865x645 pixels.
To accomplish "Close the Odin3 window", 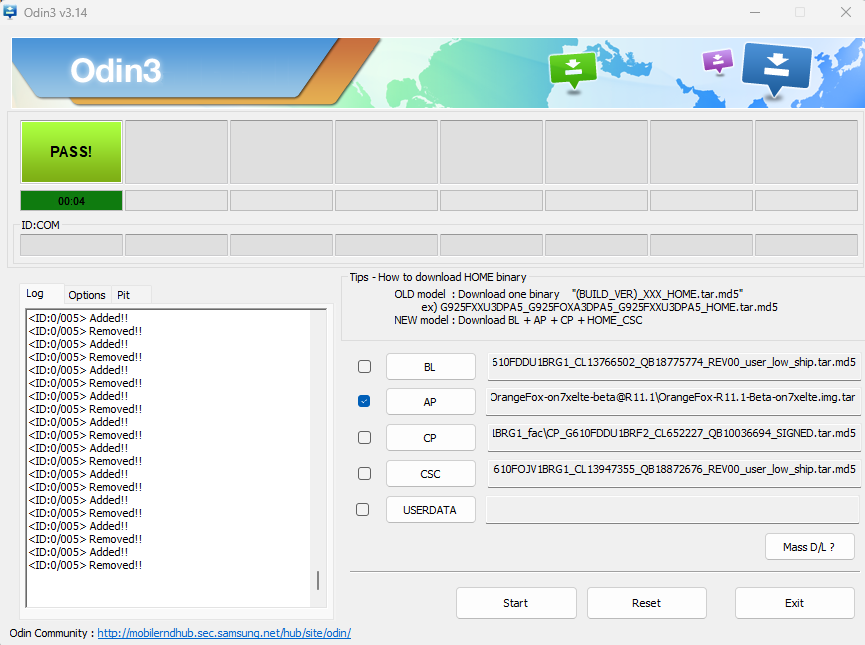I will 846,12.
